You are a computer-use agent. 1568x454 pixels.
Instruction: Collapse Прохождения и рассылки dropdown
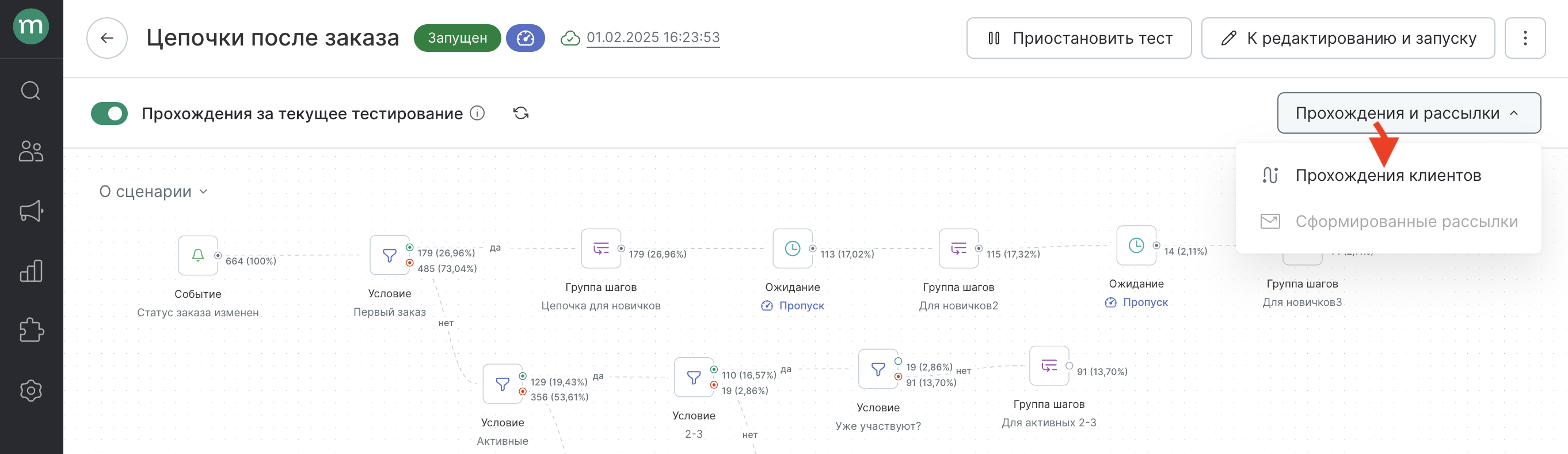pyautogui.click(x=1409, y=113)
